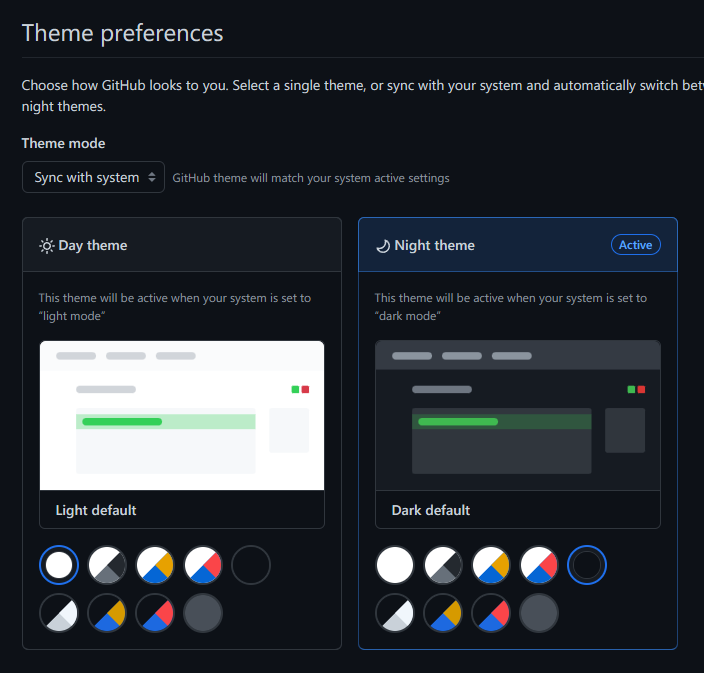Pick dark blue-orange colorblind swatch in Day theme

tap(107, 613)
